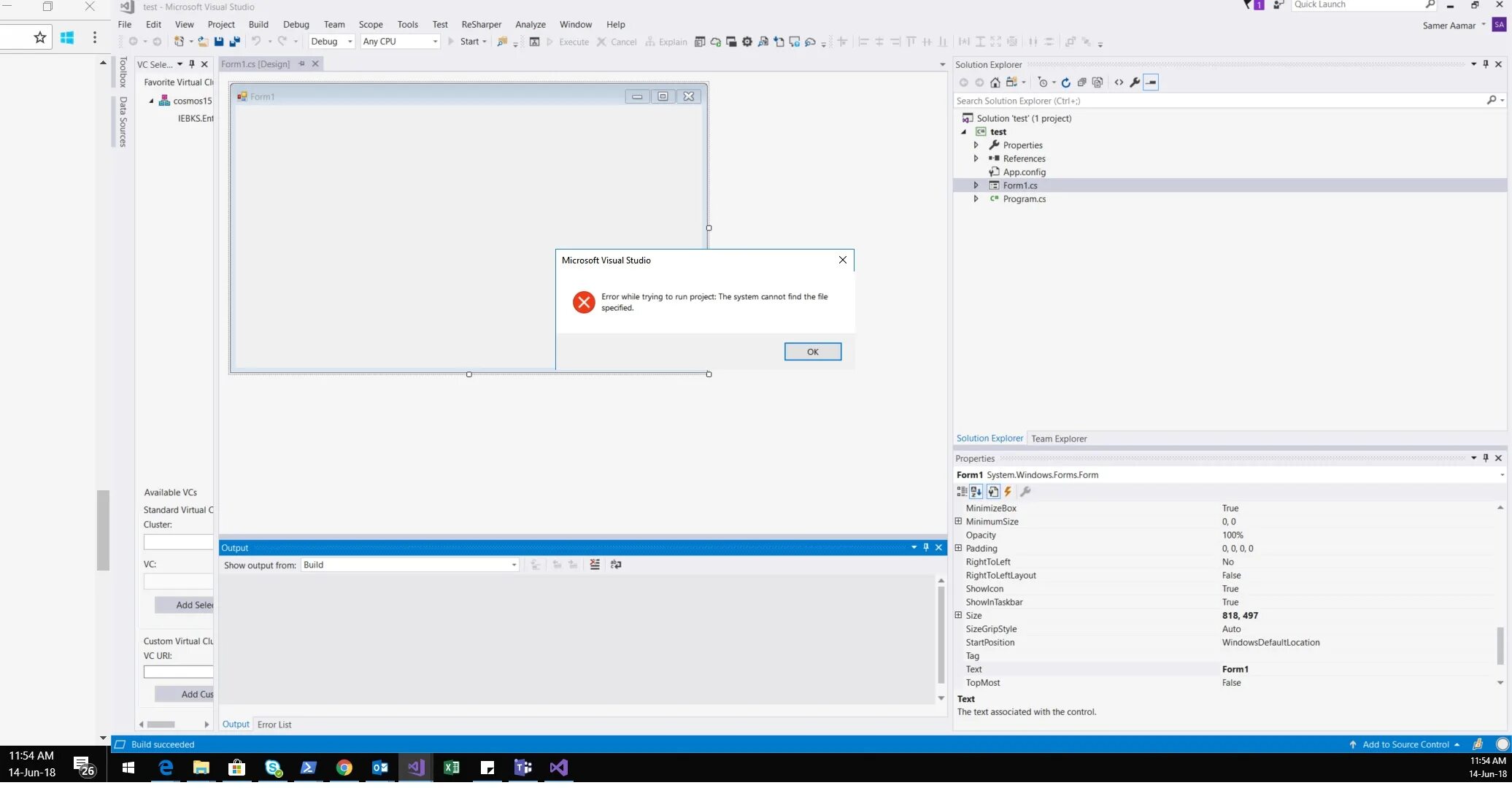Switch to the Error List tab
1512x788 pixels.
(274, 725)
